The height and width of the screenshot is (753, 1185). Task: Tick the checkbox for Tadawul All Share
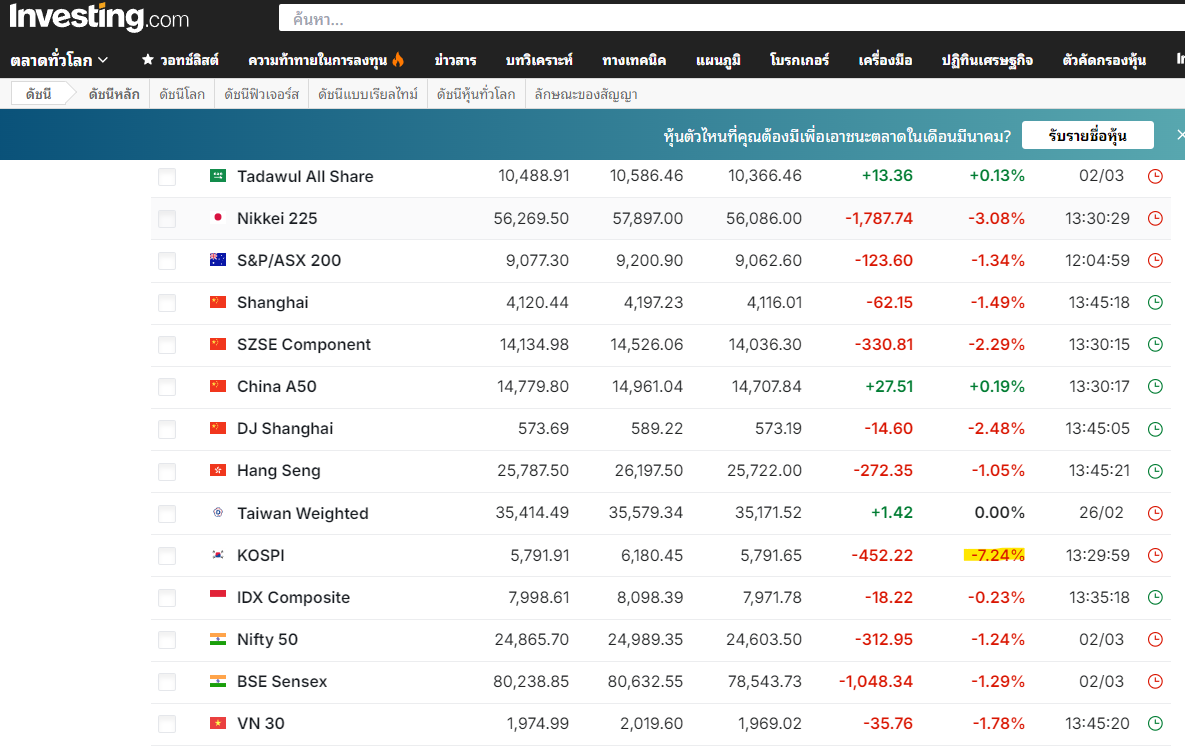tap(167, 177)
